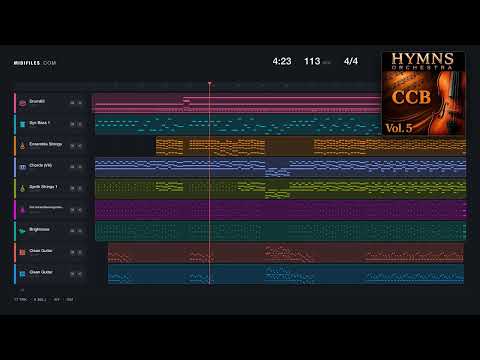Mute the red Clean Guitar track
Viewport: 480px width, 360px height.
pos(72,252)
